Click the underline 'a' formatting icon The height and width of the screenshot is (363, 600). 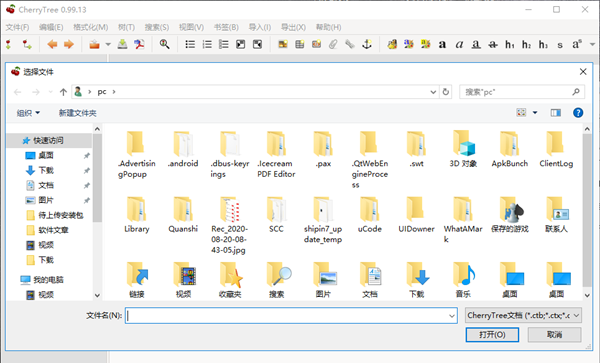[476, 44]
